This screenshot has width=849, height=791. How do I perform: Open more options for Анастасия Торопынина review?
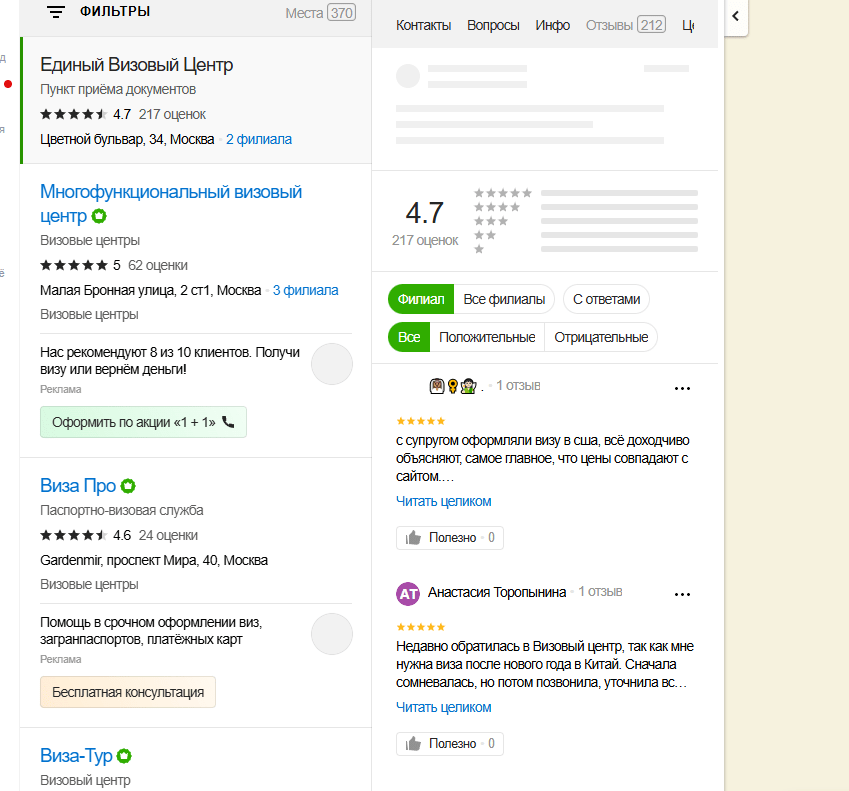(682, 594)
